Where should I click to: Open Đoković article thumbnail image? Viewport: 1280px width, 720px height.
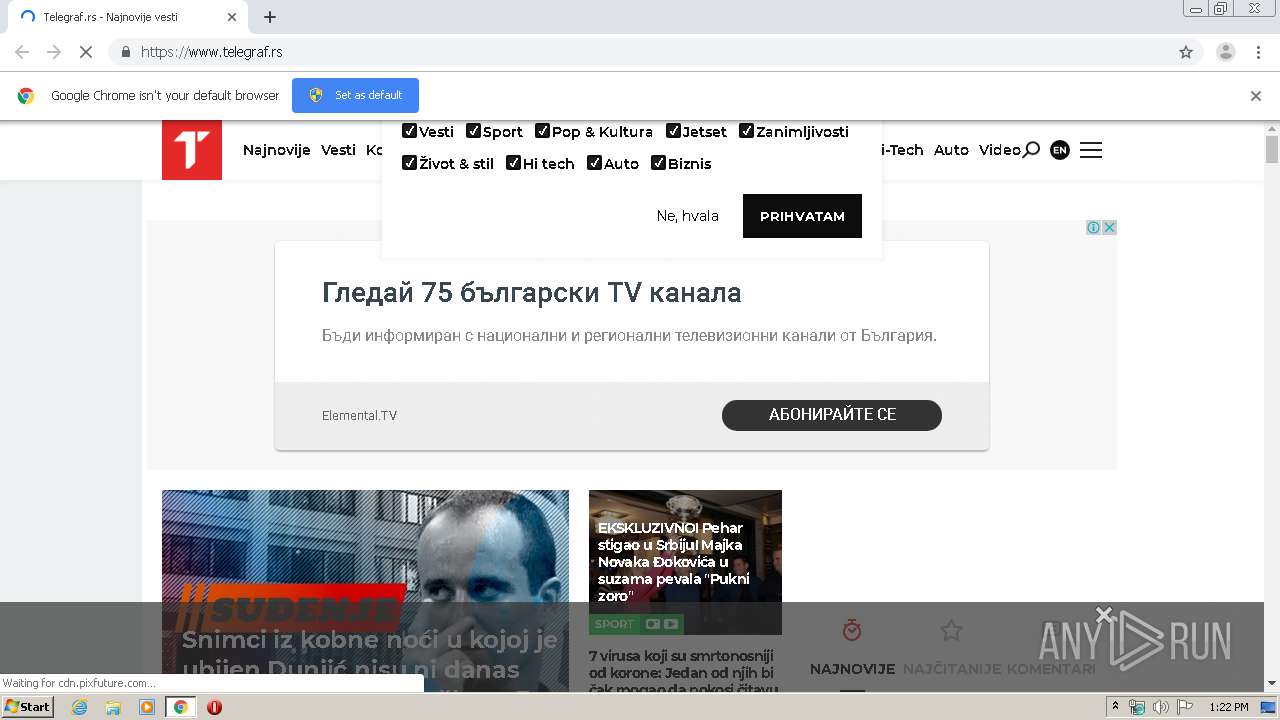pyautogui.click(x=685, y=562)
